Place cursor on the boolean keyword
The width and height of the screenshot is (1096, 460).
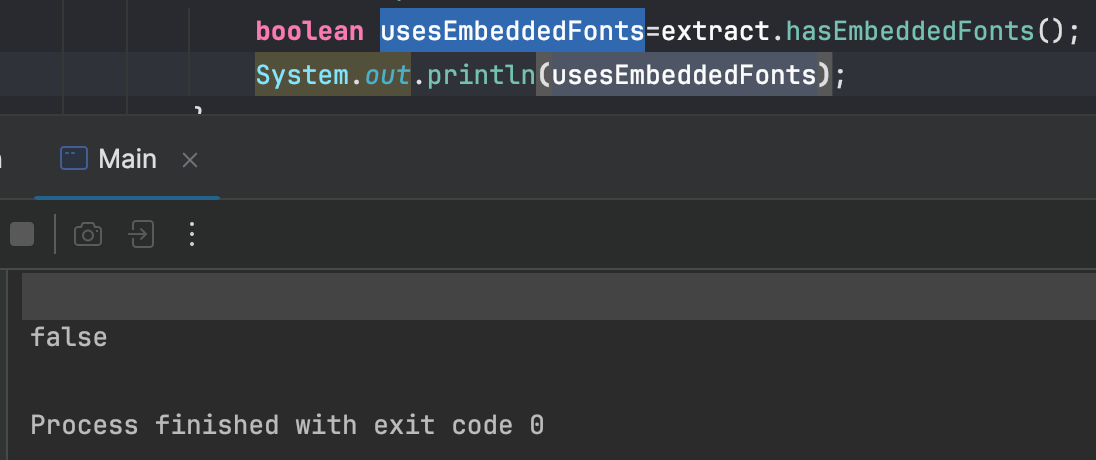[x=309, y=31]
